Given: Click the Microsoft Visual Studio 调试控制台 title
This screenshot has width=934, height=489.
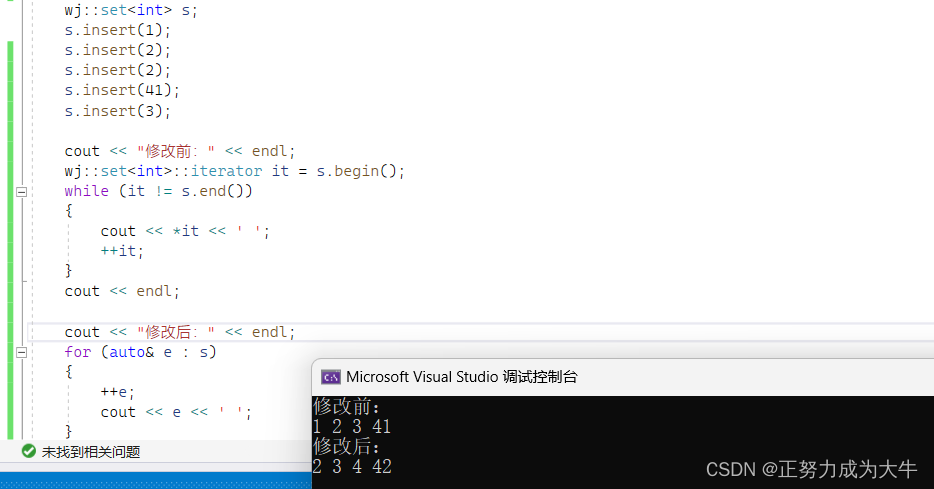Looking at the screenshot, I should [462, 377].
